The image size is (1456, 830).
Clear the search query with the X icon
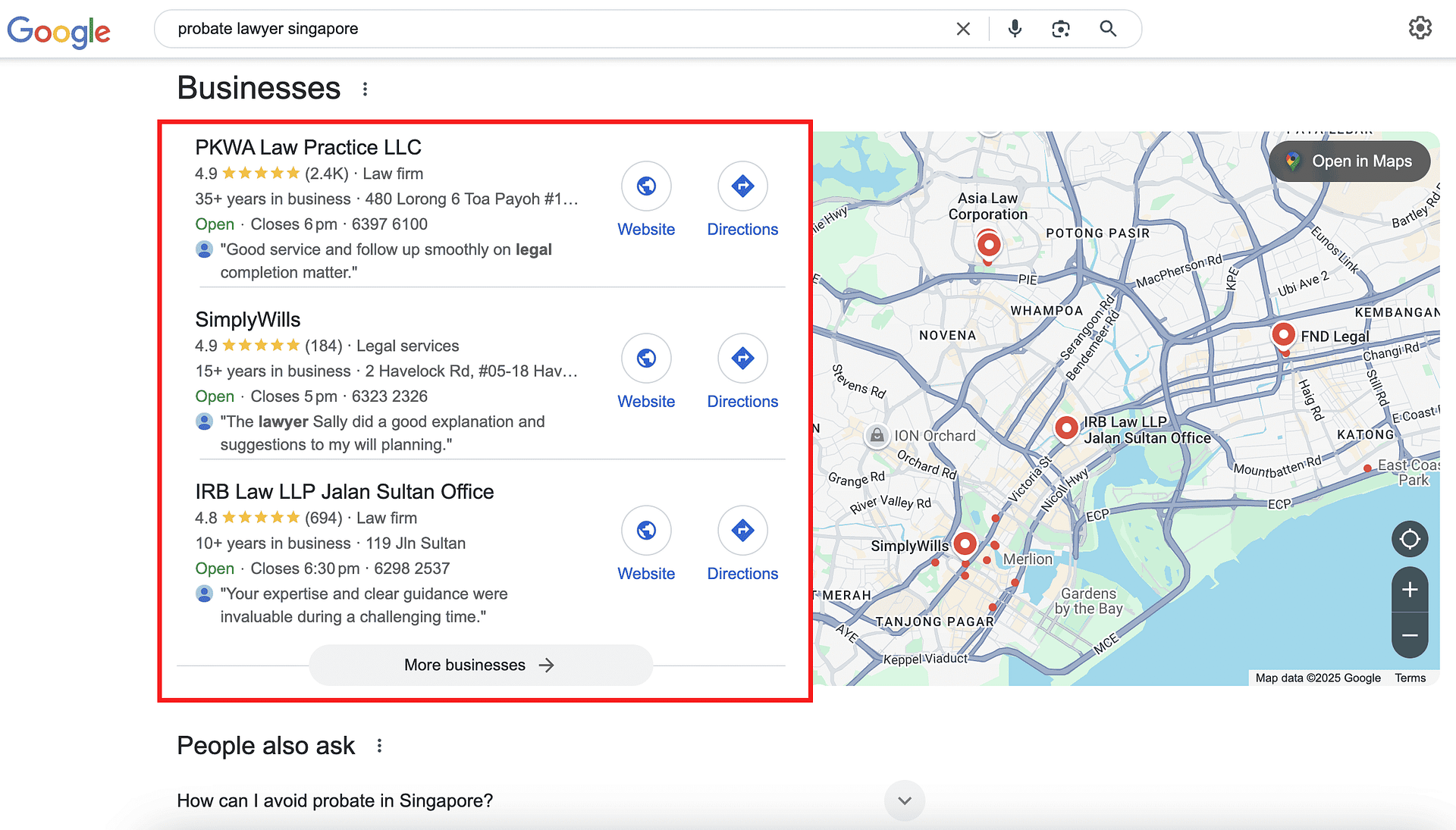point(963,29)
